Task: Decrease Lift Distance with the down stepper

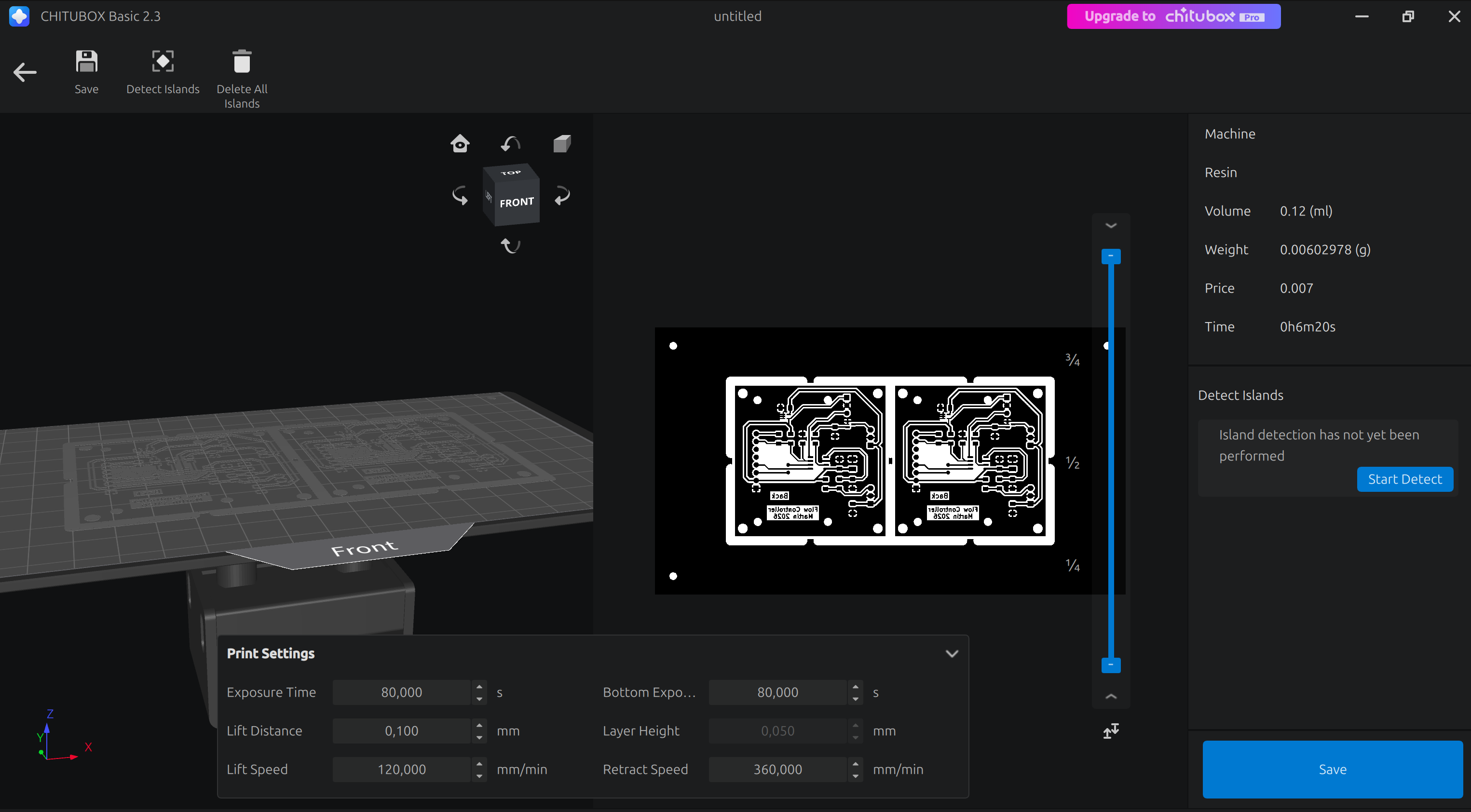Action: (x=479, y=737)
